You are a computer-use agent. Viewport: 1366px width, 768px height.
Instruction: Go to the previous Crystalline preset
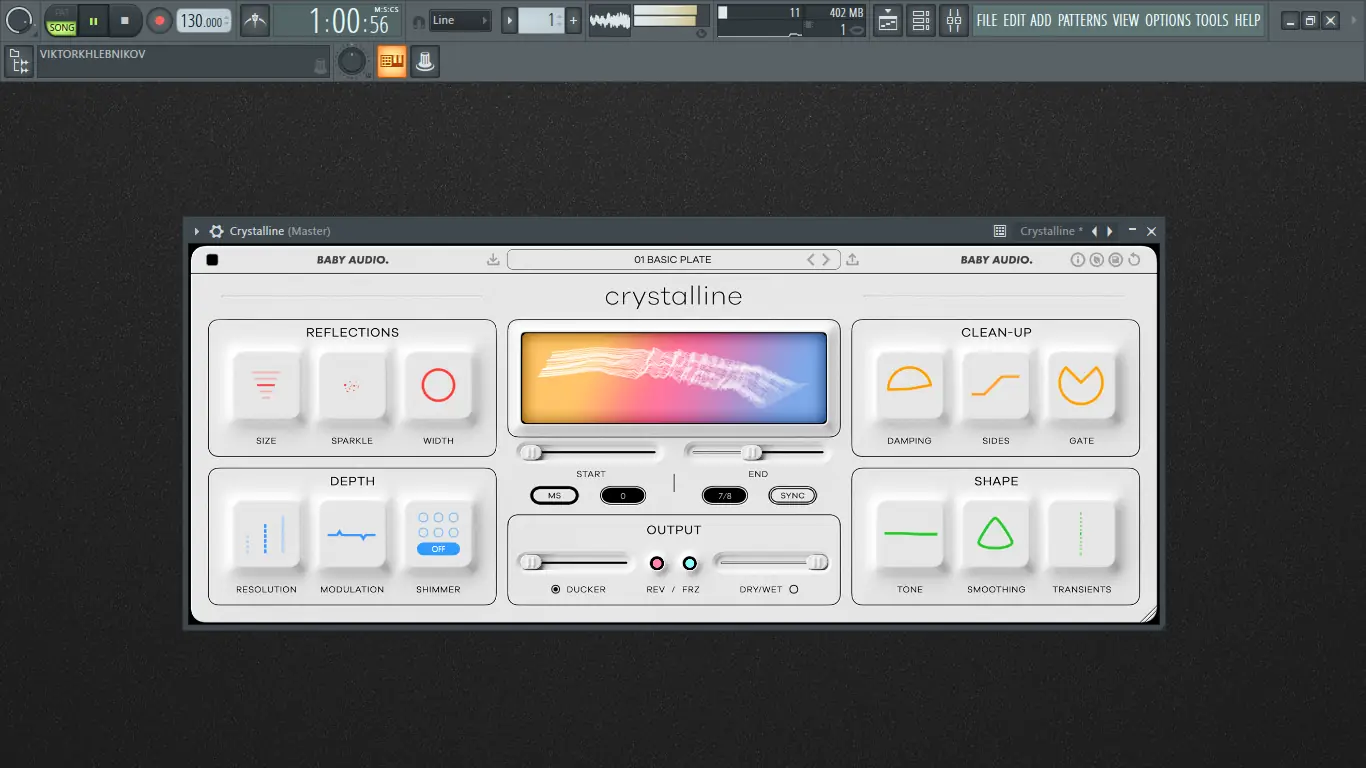(812, 260)
